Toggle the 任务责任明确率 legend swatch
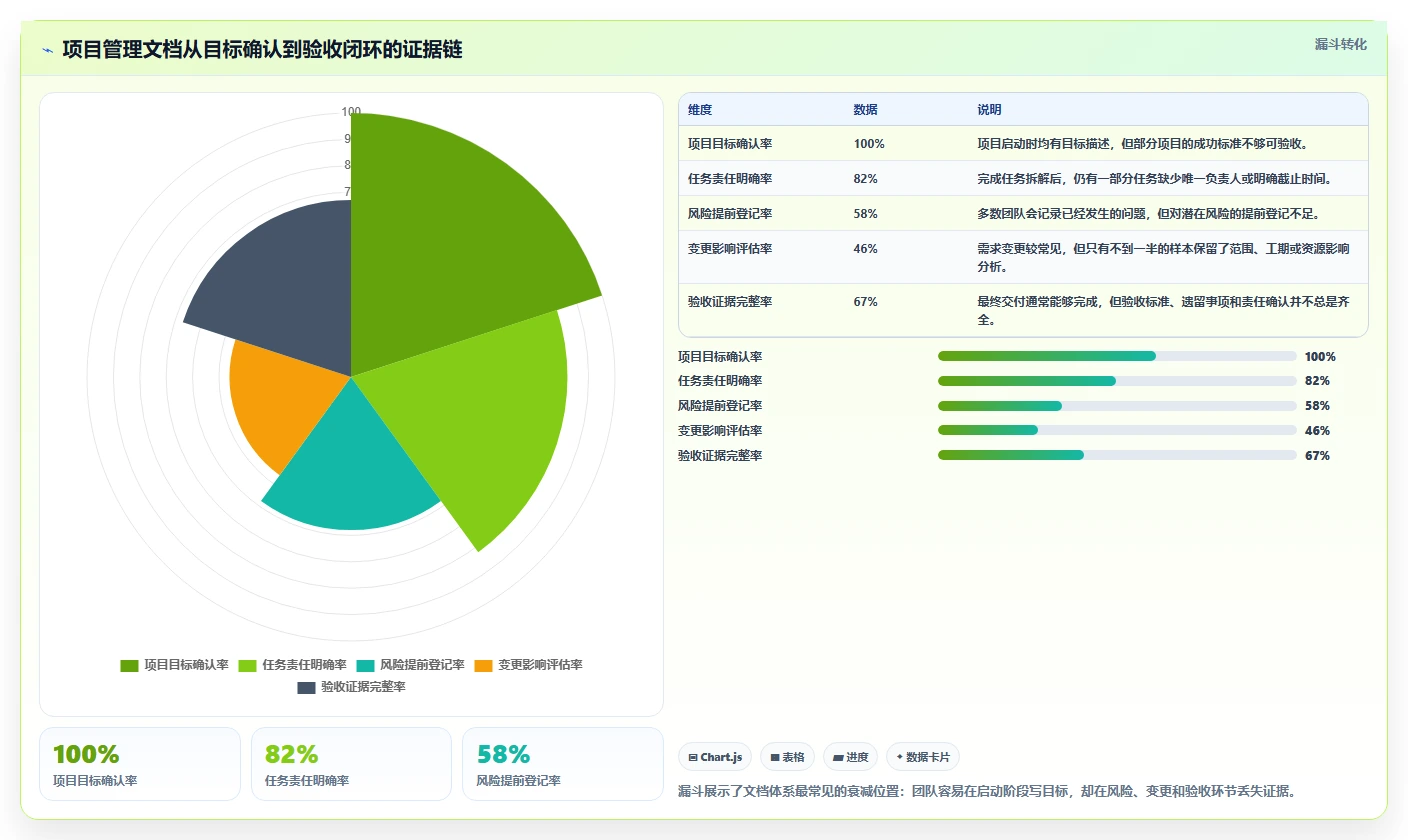Viewport: 1408px width, 840px height. coord(247,665)
